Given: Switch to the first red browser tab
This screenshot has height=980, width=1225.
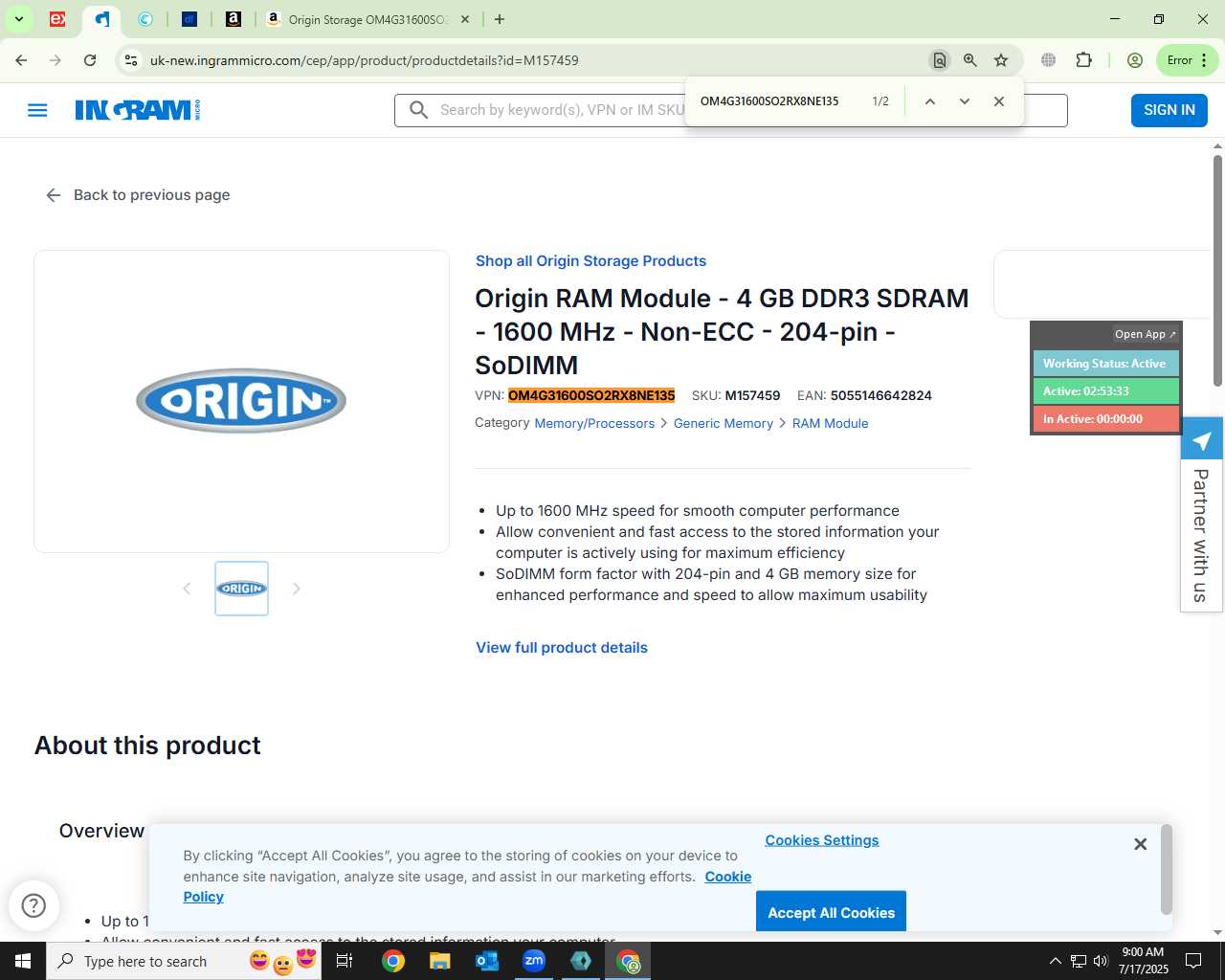Looking at the screenshot, I should point(57,19).
